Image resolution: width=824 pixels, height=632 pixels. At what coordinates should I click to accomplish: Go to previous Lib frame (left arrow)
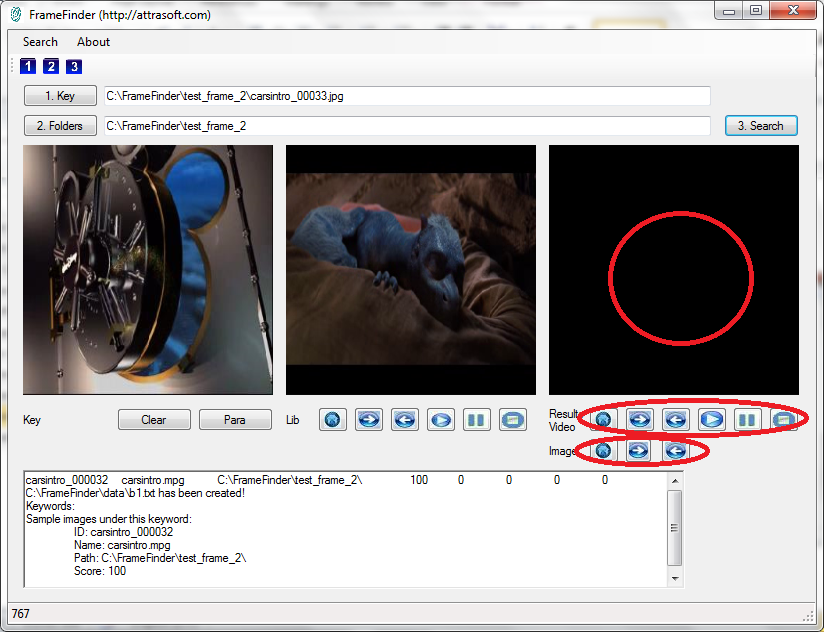click(x=405, y=420)
